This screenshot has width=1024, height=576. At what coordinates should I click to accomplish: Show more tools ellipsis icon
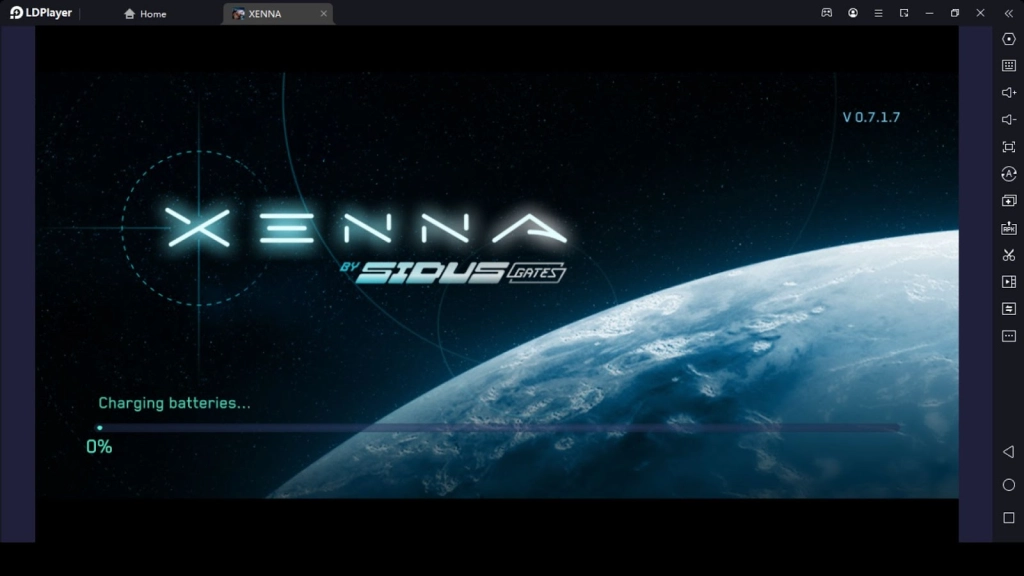point(1008,336)
